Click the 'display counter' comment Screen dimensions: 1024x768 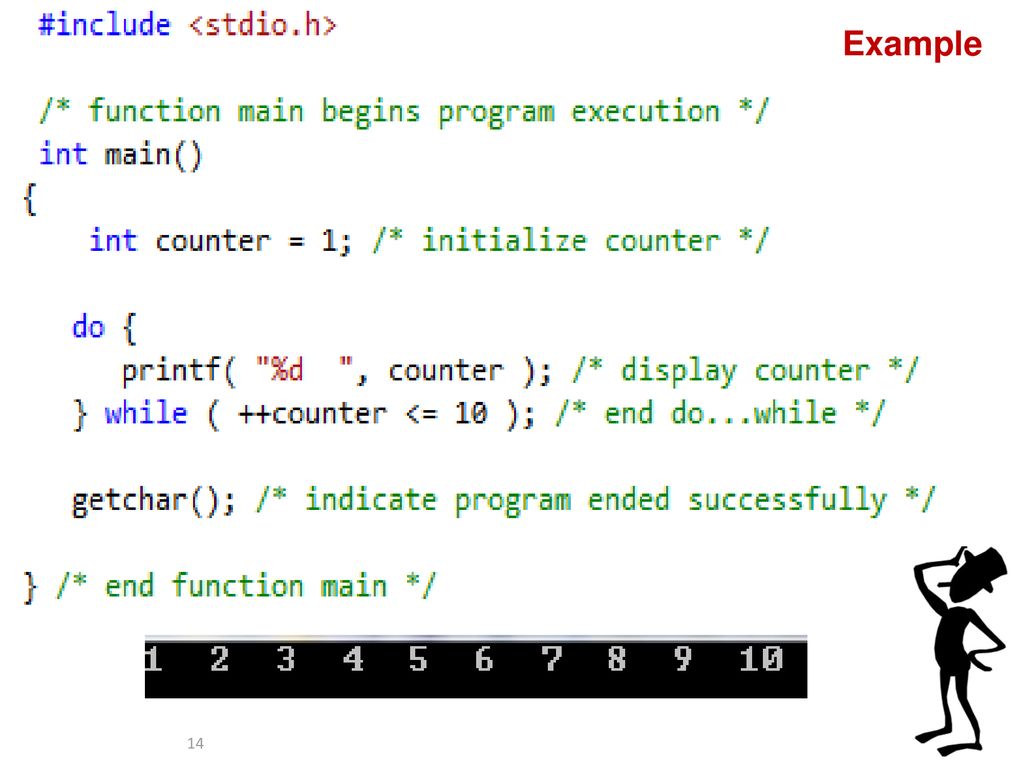pos(745,371)
